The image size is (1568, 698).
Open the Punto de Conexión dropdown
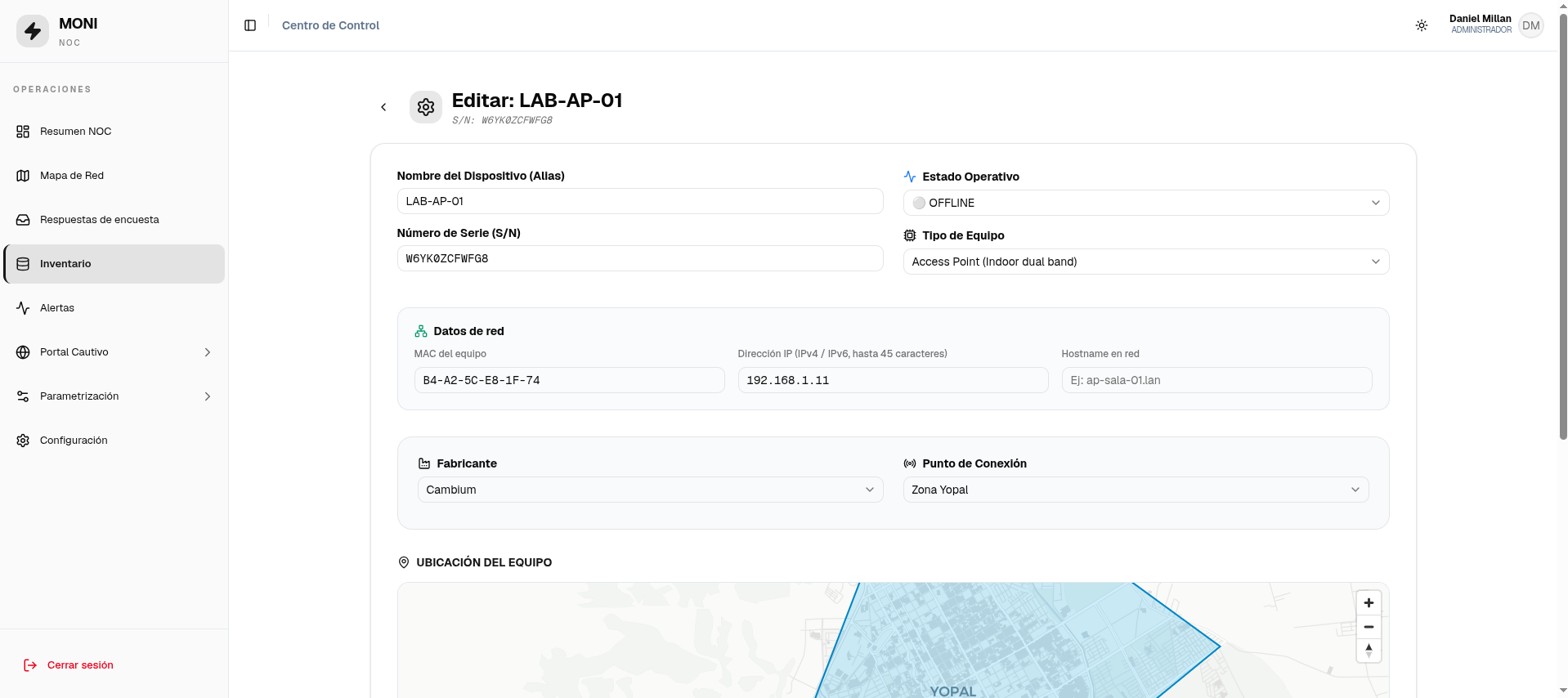[x=1136, y=490]
